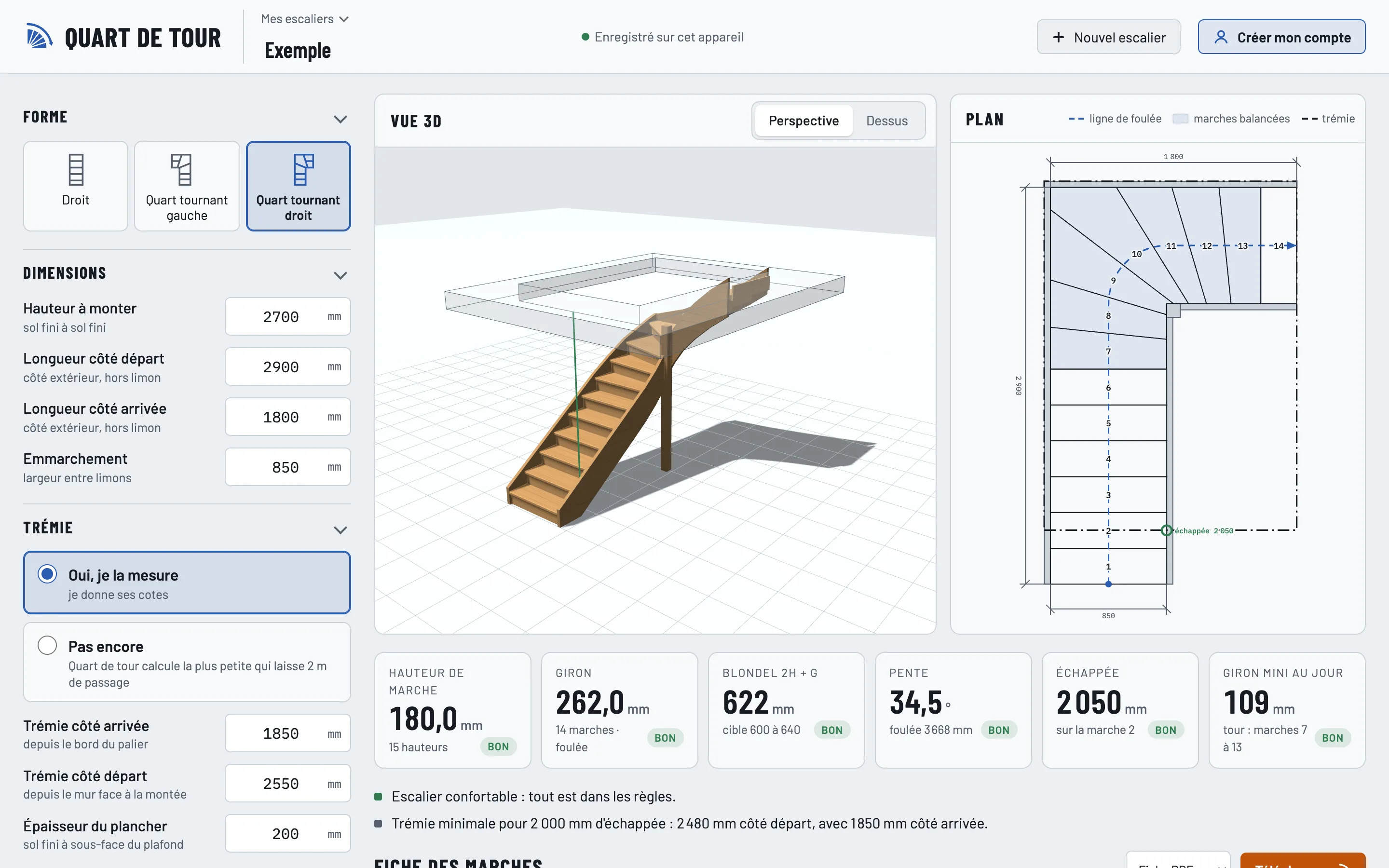Image resolution: width=1389 pixels, height=868 pixels.
Task: Edit the Emmarchement width field
Action: pos(287,467)
